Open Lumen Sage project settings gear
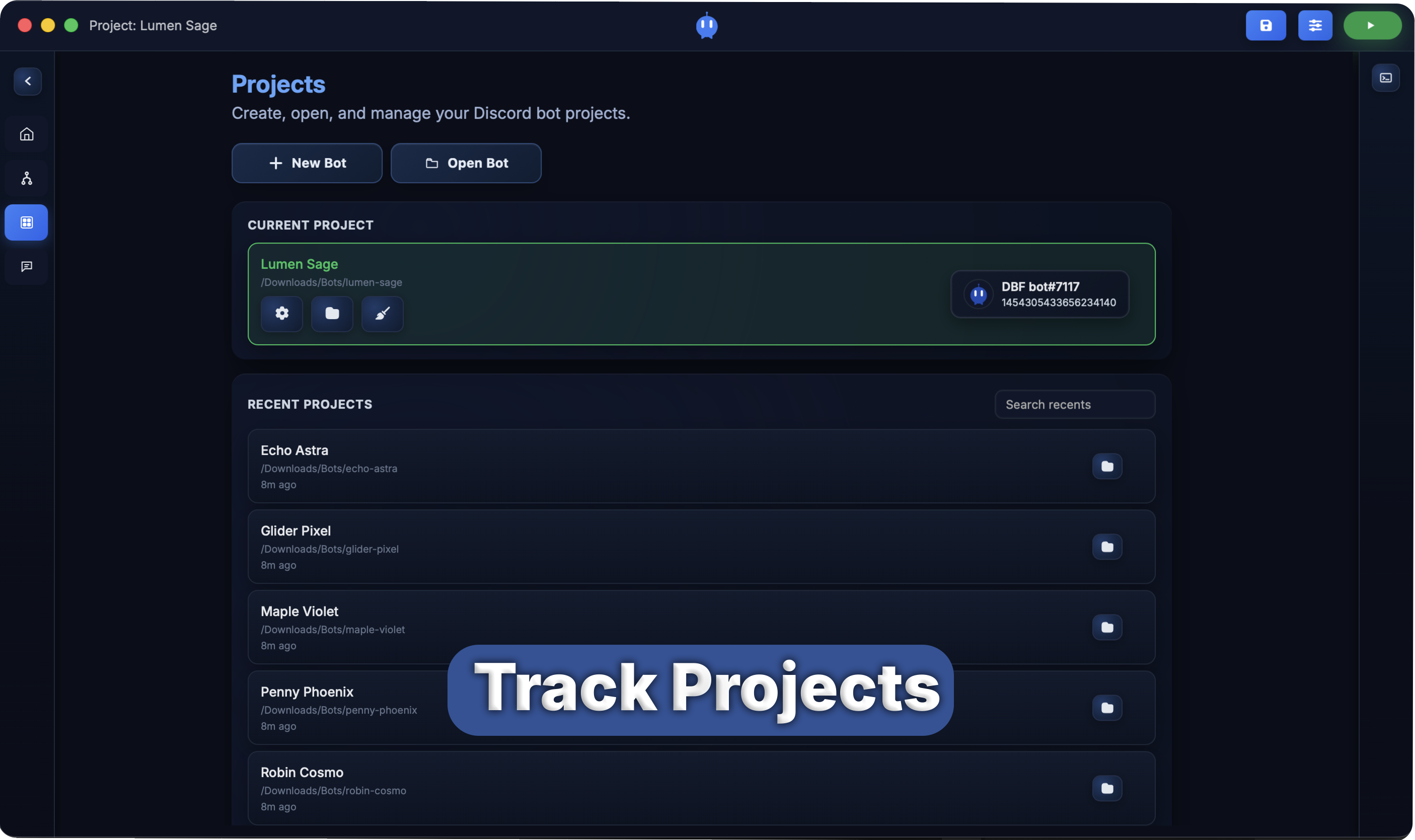 tap(281, 314)
